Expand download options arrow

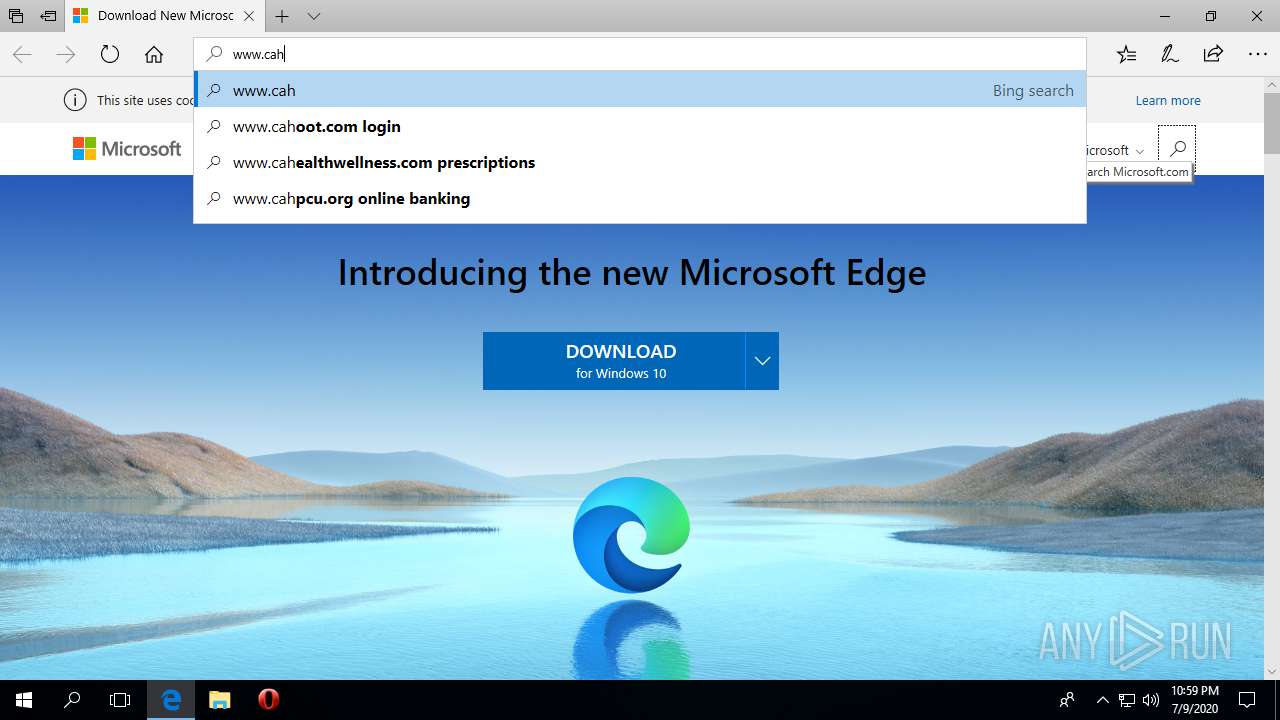coord(762,361)
